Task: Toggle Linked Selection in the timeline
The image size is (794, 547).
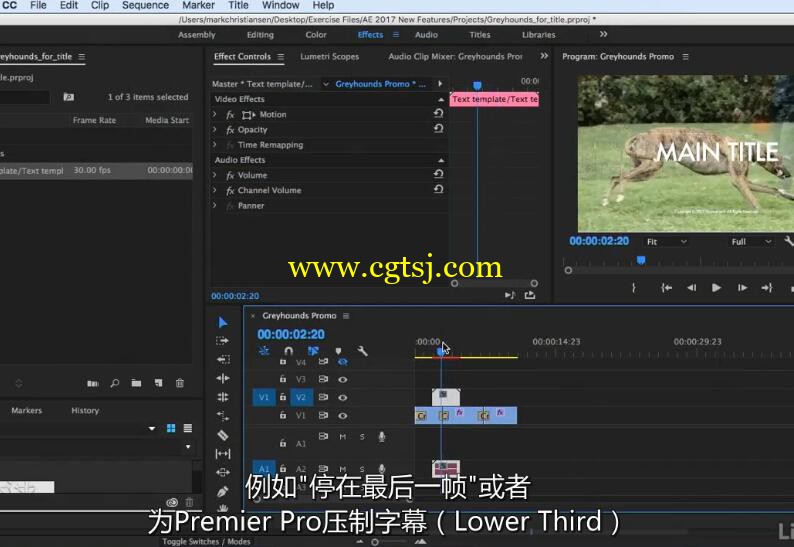Action: [x=313, y=351]
